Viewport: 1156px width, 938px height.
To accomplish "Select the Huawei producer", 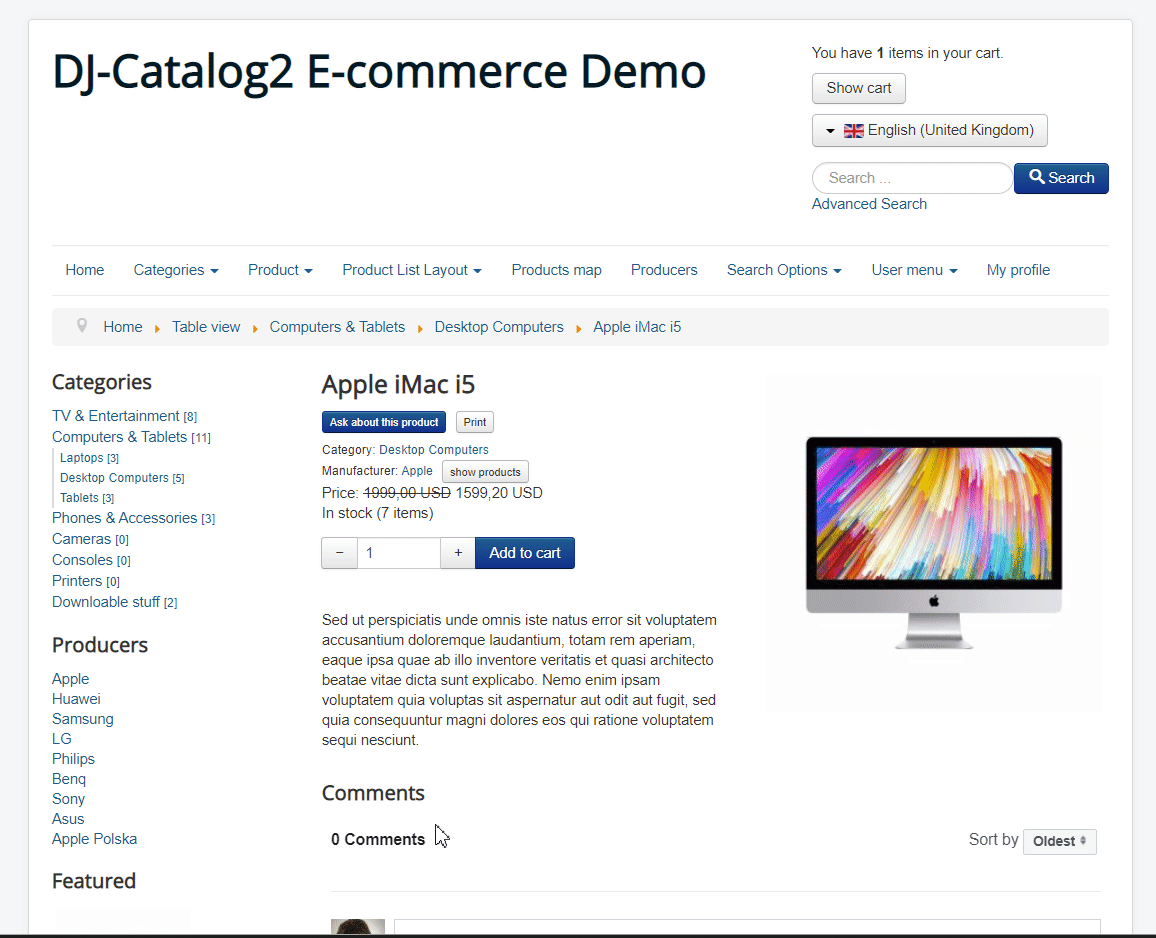I will [76, 698].
